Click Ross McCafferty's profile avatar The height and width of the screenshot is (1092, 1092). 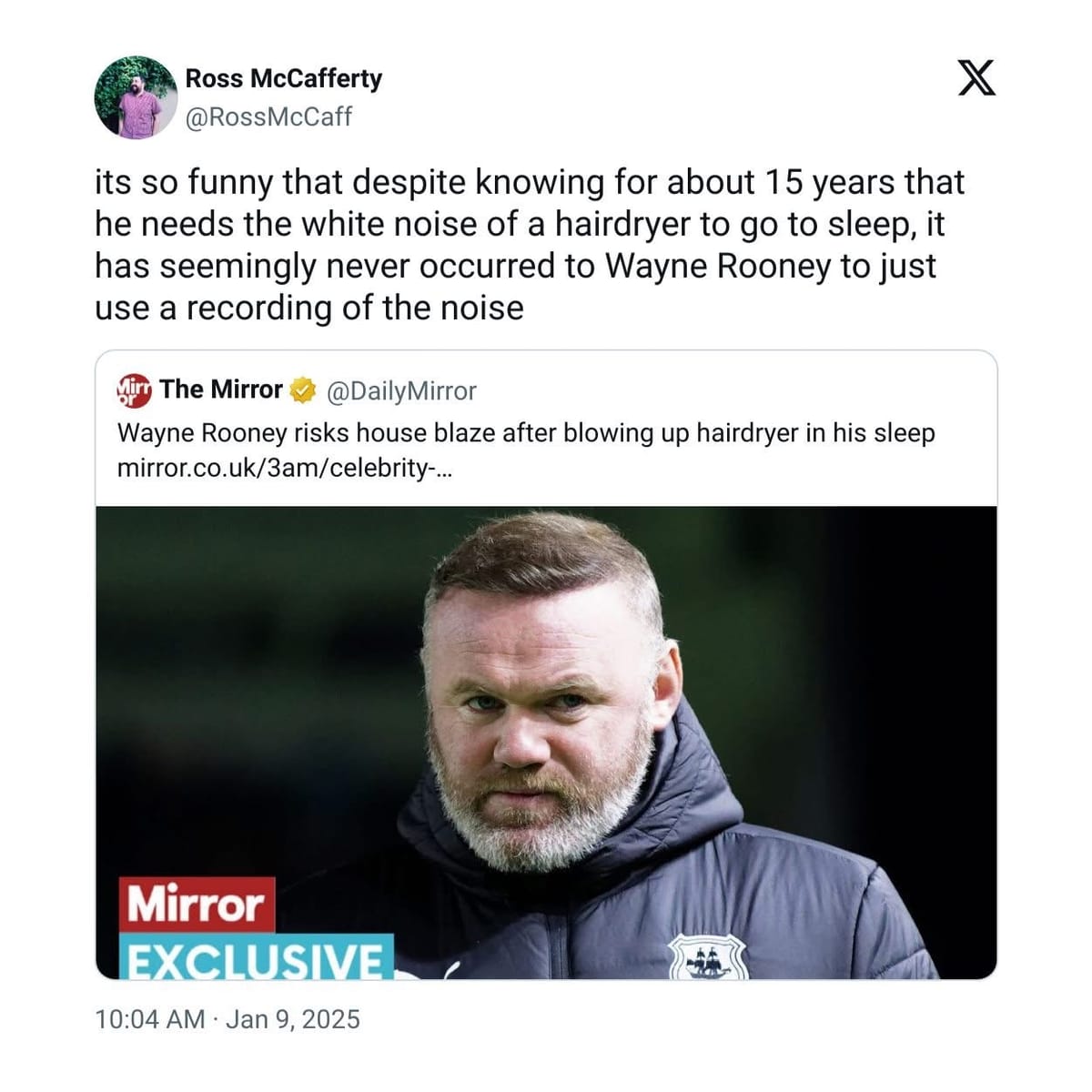point(136,97)
